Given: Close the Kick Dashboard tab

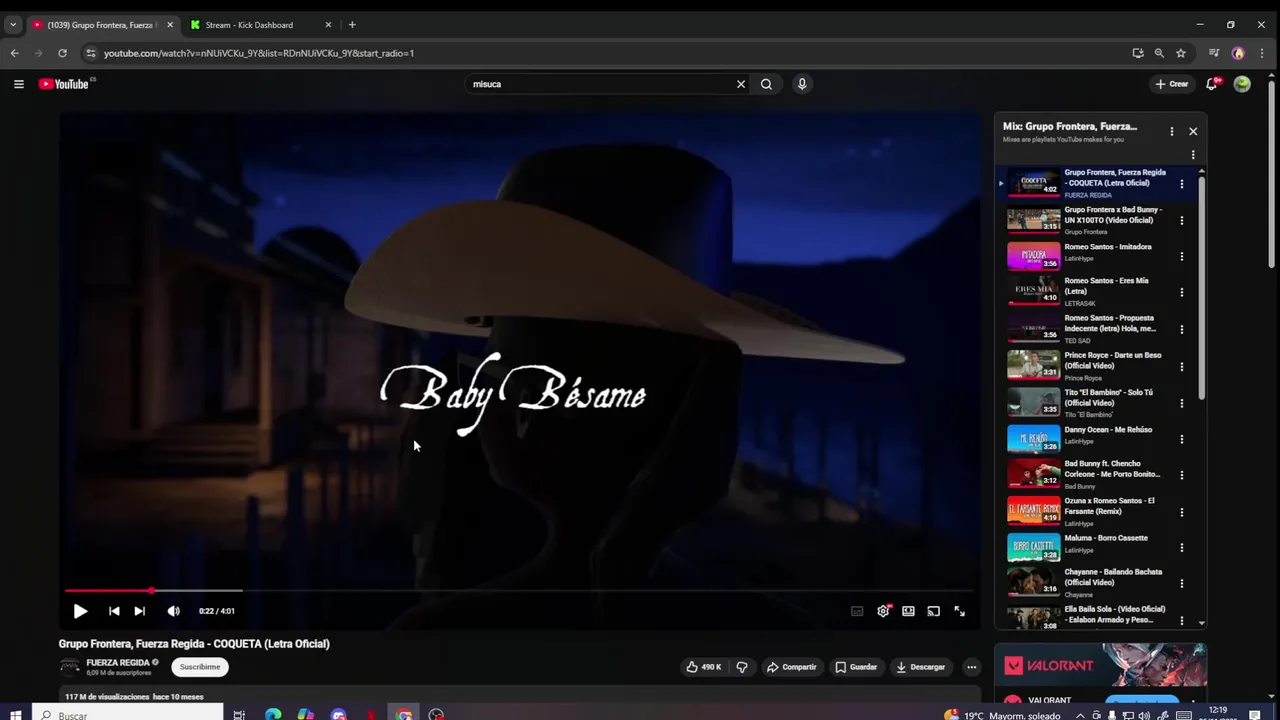Looking at the screenshot, I should tap(328, 25).
